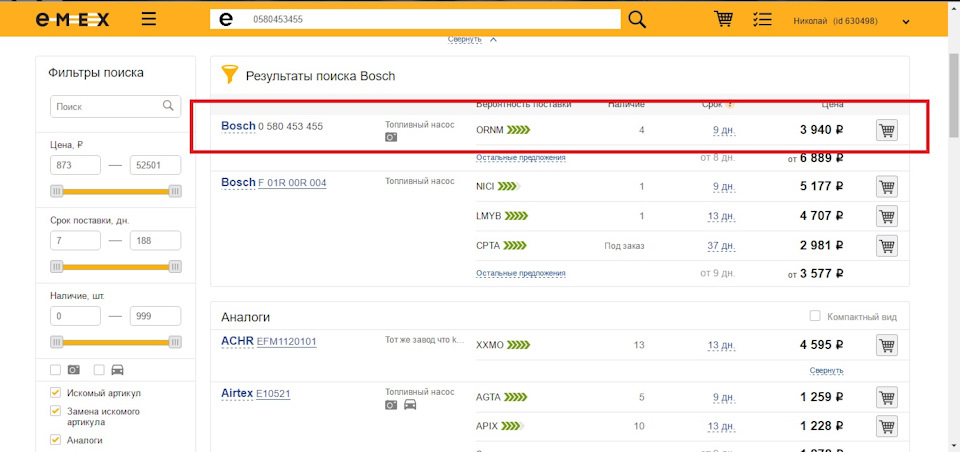This screenshot has height=452, width=960.
Task: Click car icon in filter panel
Action: (118, 370)
